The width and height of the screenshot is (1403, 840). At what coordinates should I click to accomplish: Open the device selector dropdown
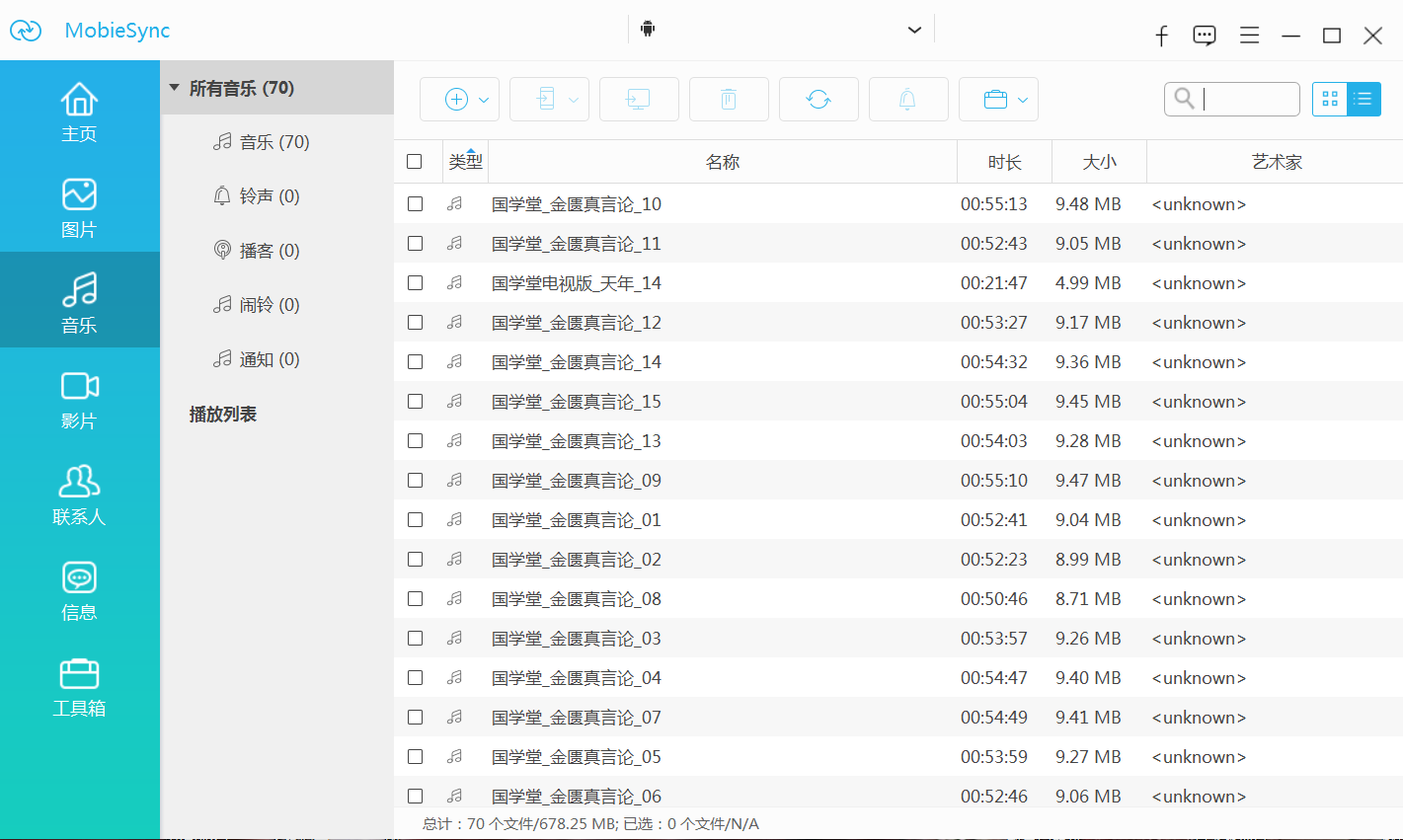914,30
